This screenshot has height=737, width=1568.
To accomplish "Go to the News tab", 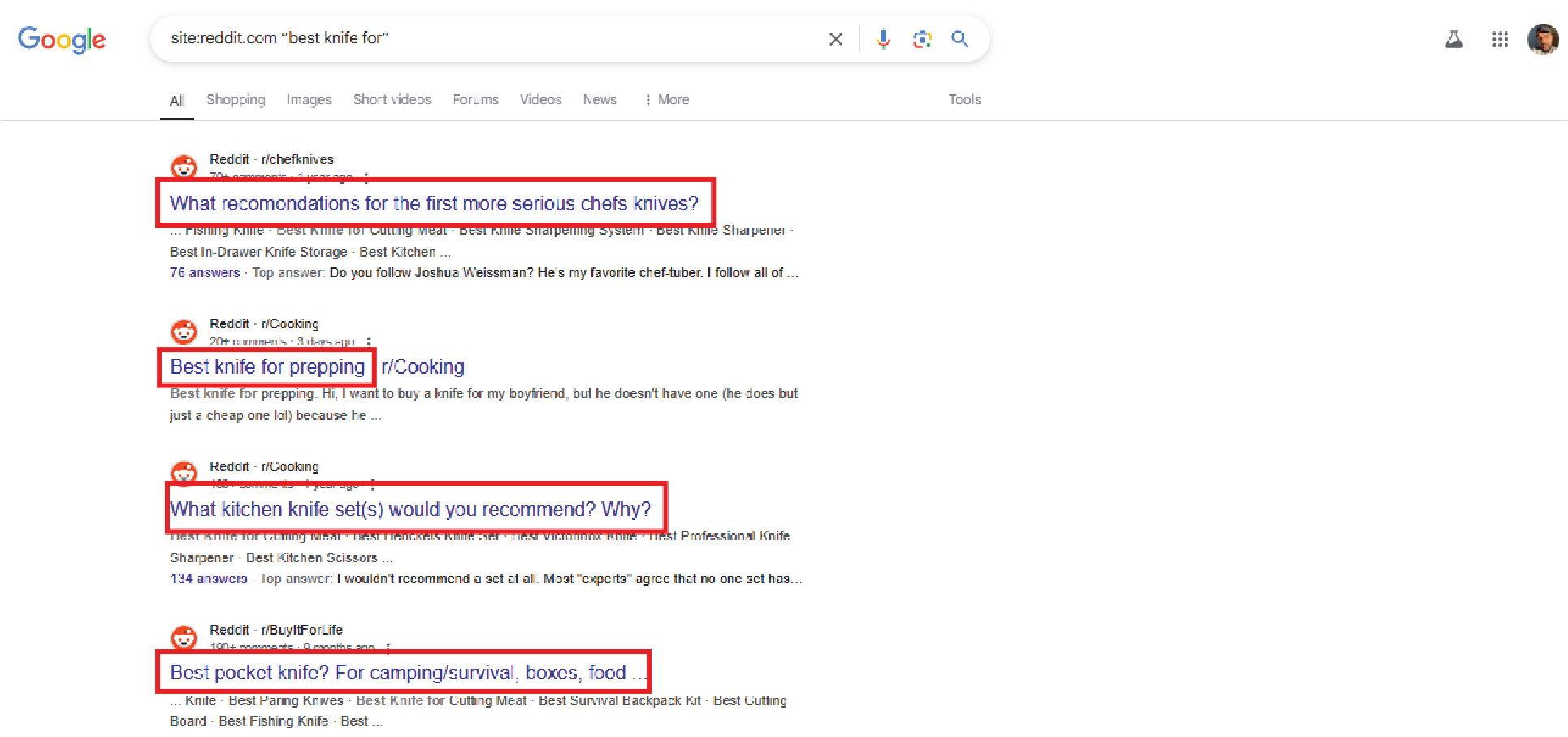I will pyautogui.click(x=600, y=99).
